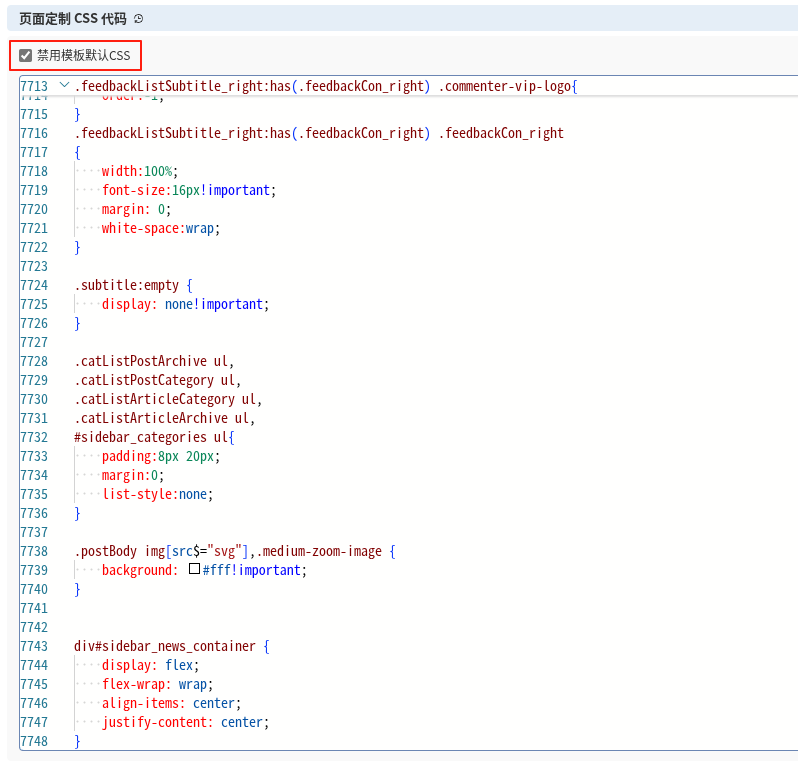Click 'flex-wrap: wrap;' on line 7745
The image size is (798, 763).
pyautogui.click(x=157, y=684)
